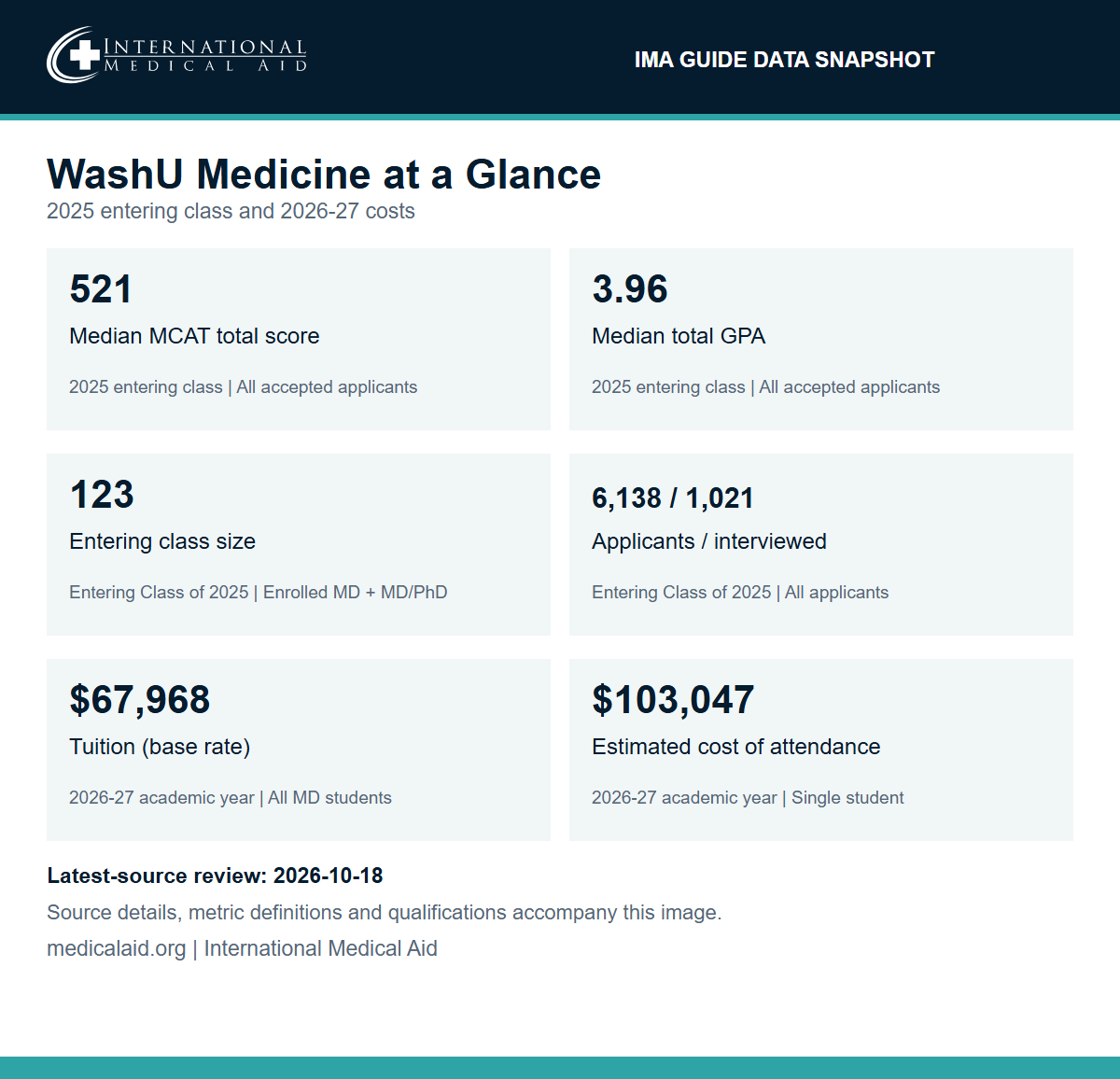Select the 'Median total GPA' label

679,336
